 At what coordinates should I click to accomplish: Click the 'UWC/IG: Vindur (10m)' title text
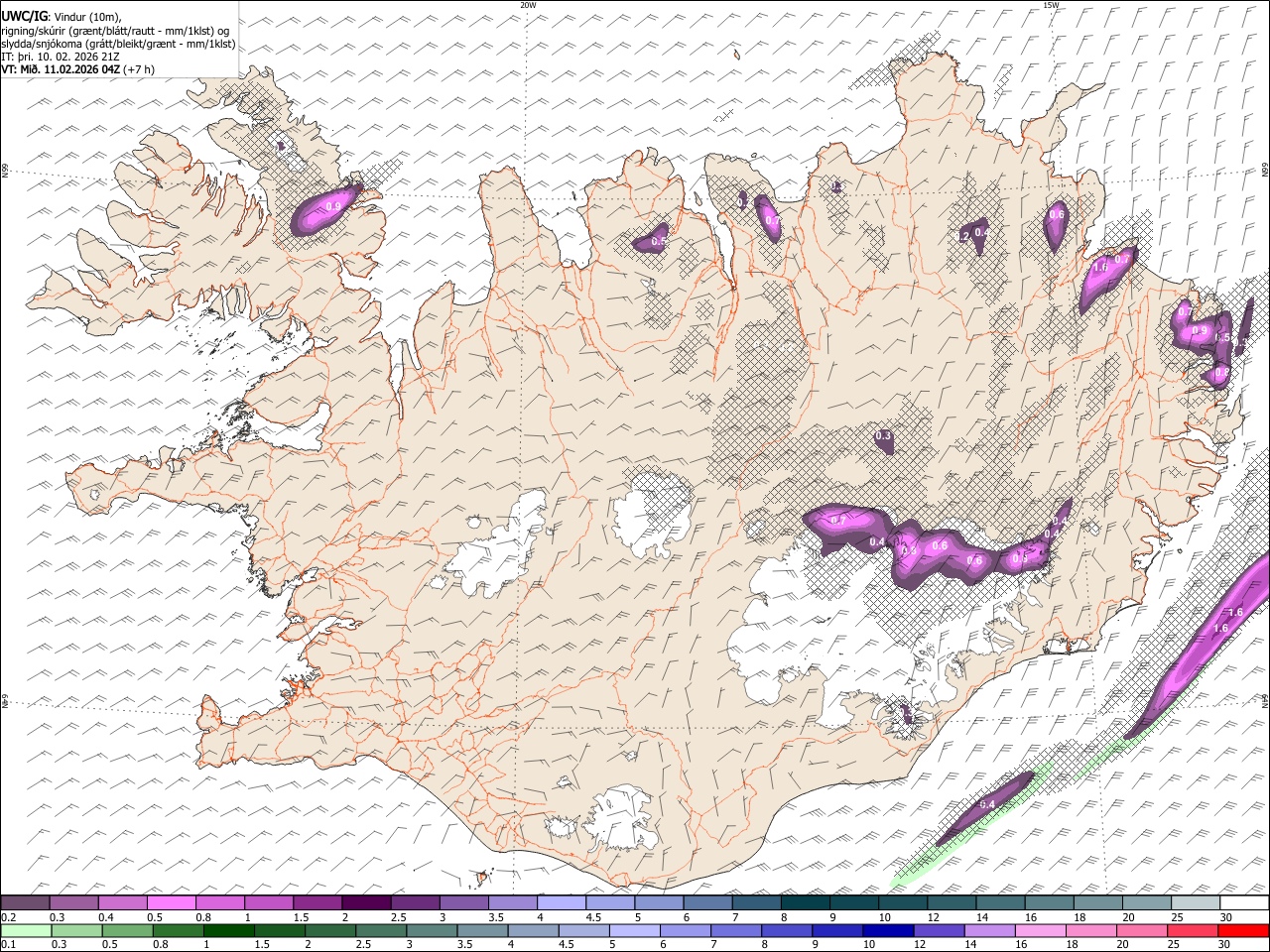point(63,16)
